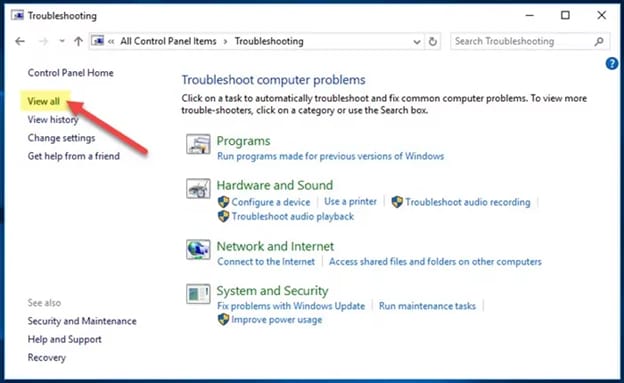Click Troubleshooting breadcrumb segment
Image resolution: width=624 pixels, height=383 pixels.
[269, 41]
